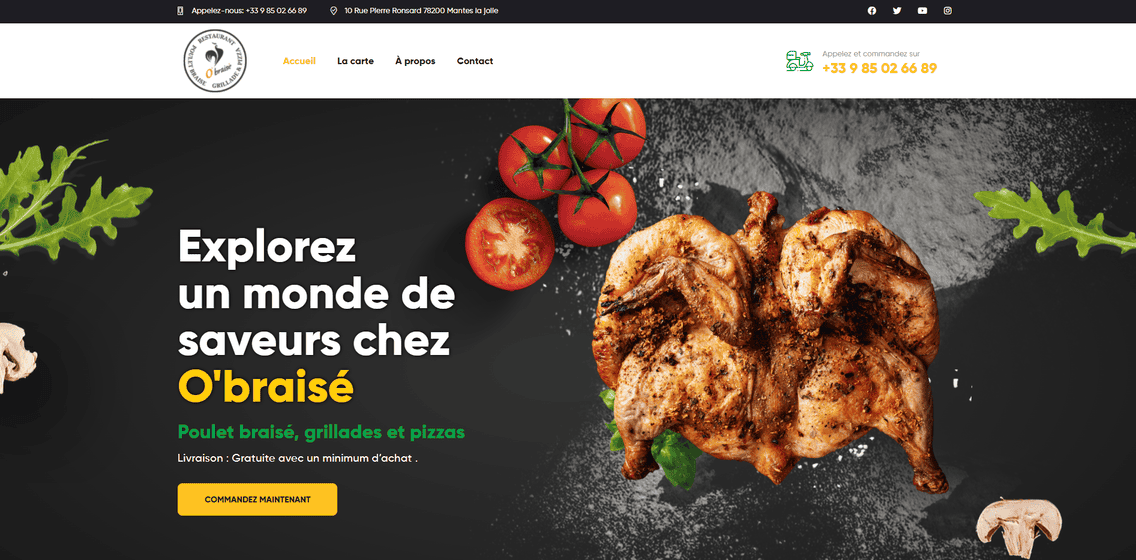Click the O'braisé restaurant logo

point(215,61)
